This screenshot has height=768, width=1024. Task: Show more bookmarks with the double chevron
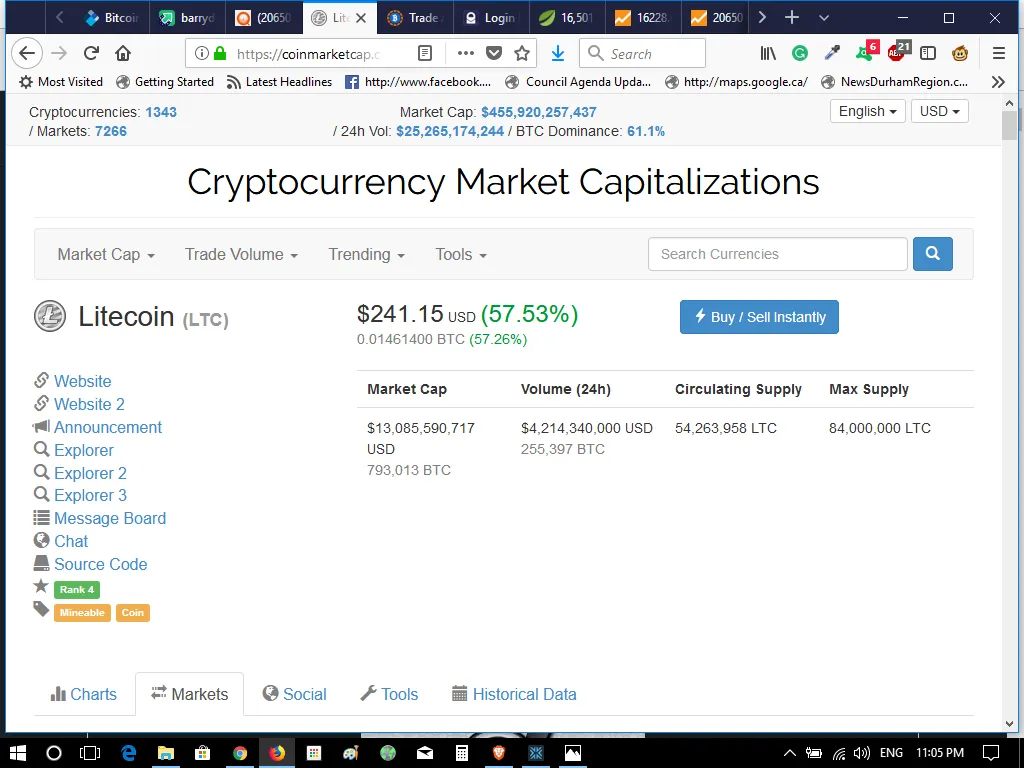pos(998,82)
